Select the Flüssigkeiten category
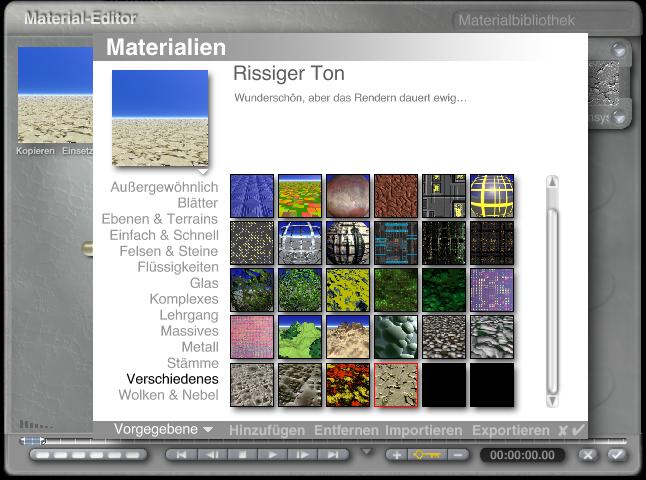Screen dimensions: 646x480 click(x=178, y=267)
